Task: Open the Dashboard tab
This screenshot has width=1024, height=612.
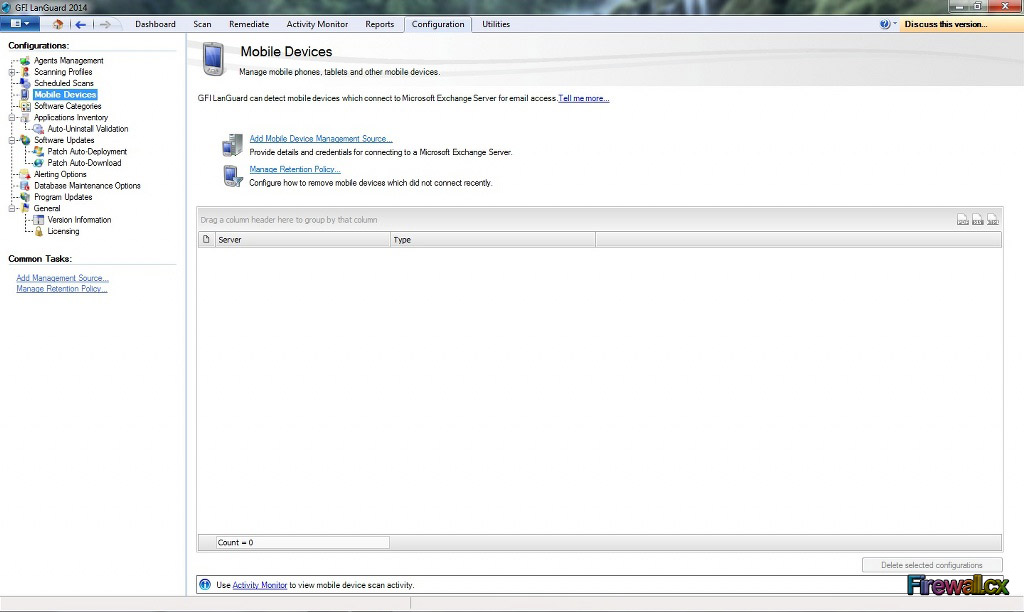Action: [155, 24]
